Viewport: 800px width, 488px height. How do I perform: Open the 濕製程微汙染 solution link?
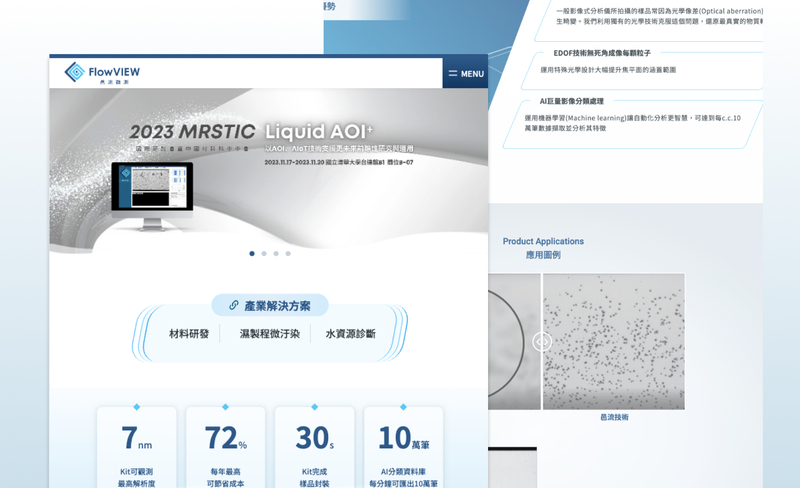pyautogui.click(x=269, y=334)
